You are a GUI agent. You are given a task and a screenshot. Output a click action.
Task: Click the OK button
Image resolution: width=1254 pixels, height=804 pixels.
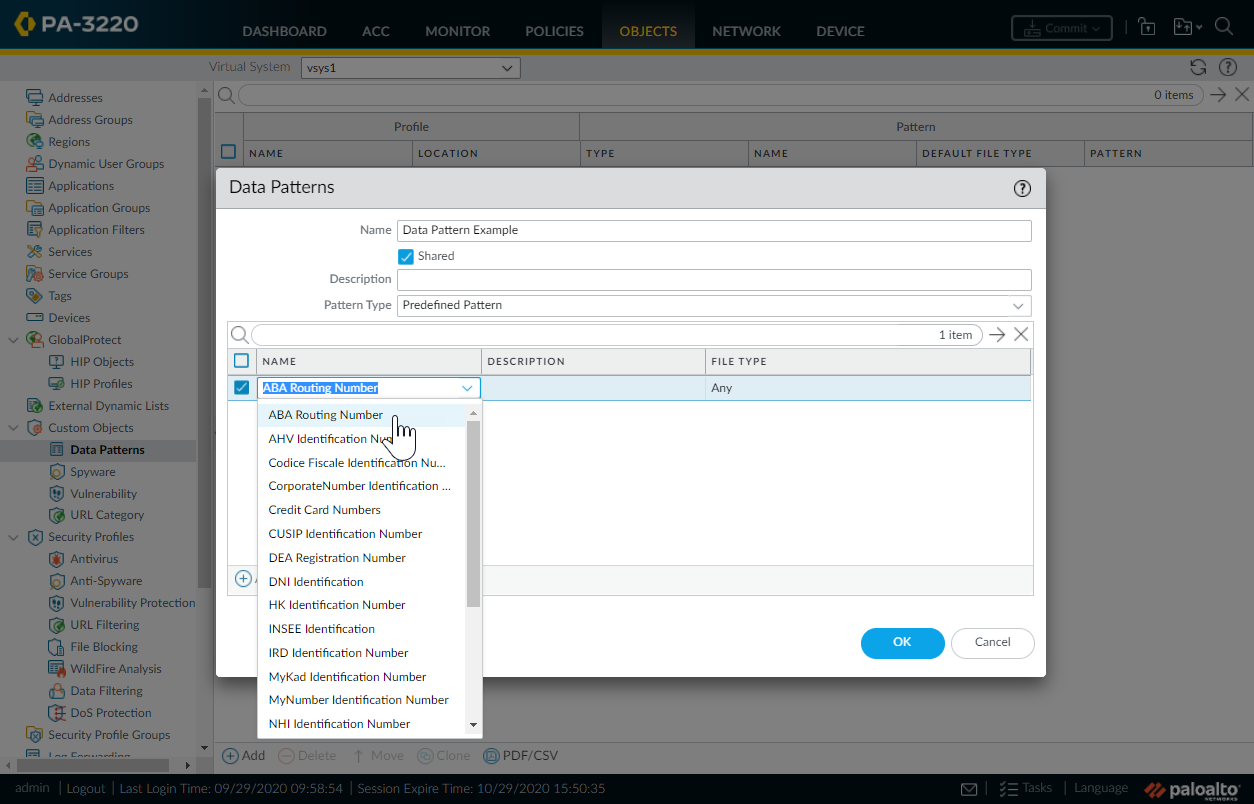(902, 643)
